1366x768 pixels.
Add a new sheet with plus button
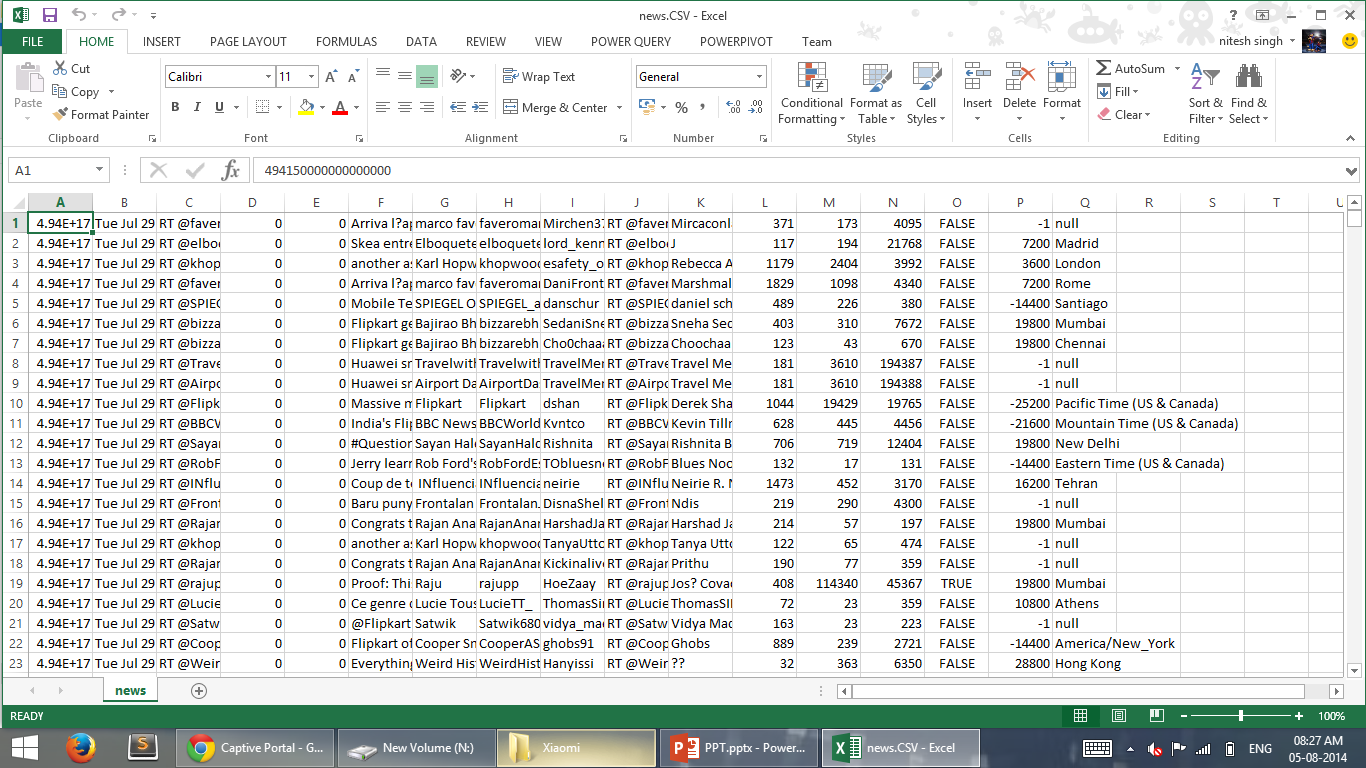pyautogui.click(x=199, y=691)
